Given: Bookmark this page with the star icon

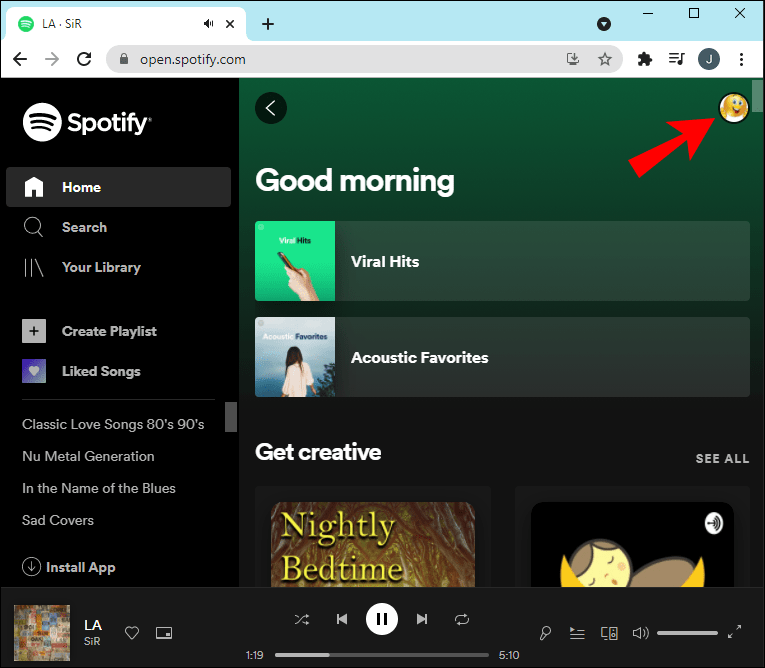Looking at the screenshot, I should pyautogui.click(x=605, y=59).
